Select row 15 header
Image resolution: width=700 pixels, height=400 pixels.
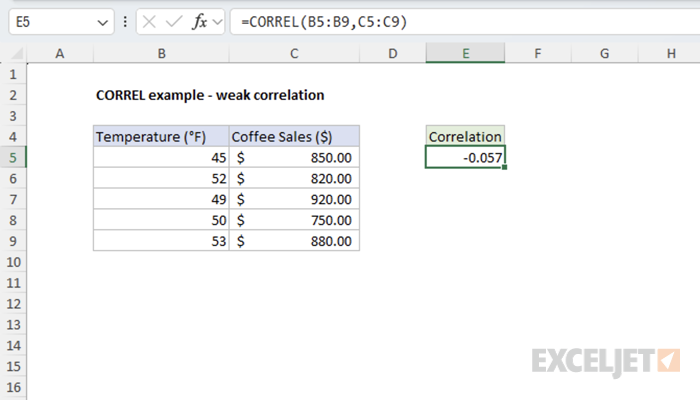pos(13,367)
